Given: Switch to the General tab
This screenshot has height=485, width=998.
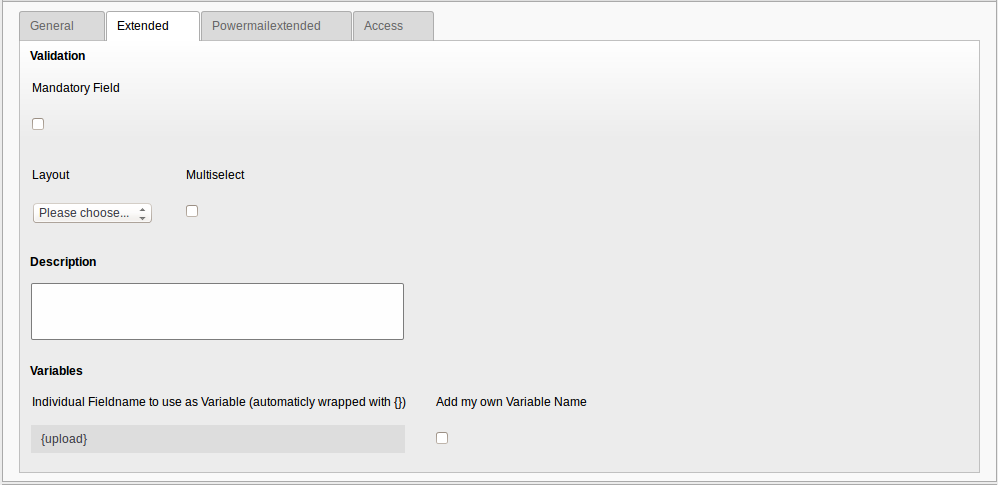Looking at the screenshot, I should click(52, 26).
